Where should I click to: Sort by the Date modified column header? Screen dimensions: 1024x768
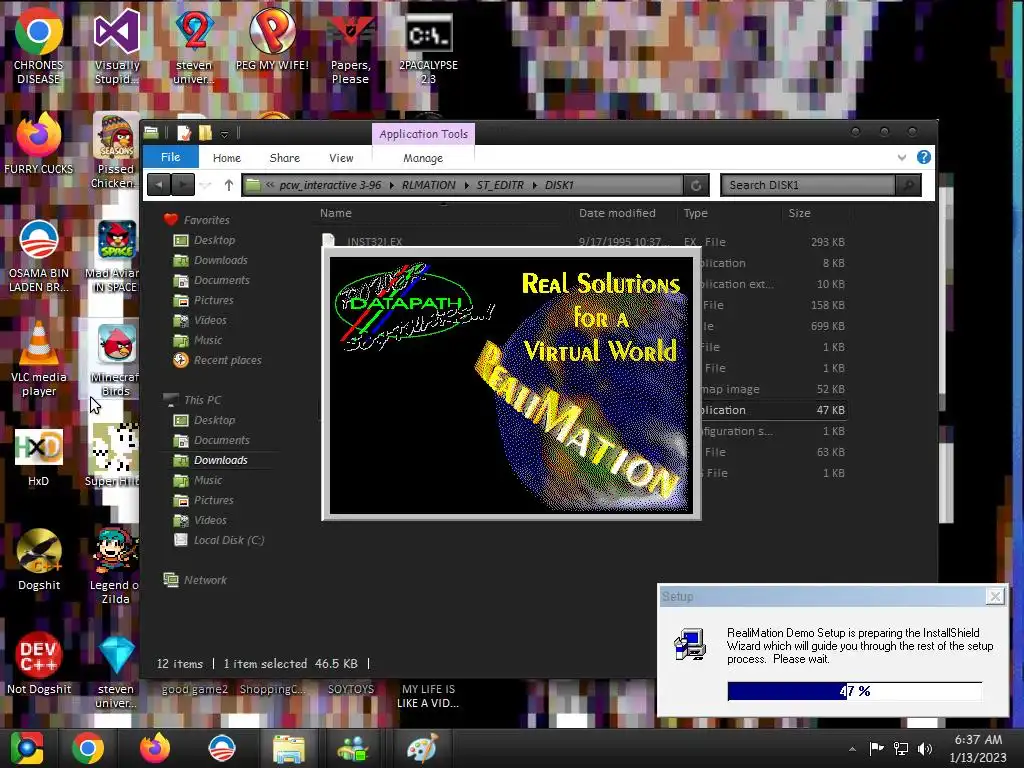click(x=617, y=213)
